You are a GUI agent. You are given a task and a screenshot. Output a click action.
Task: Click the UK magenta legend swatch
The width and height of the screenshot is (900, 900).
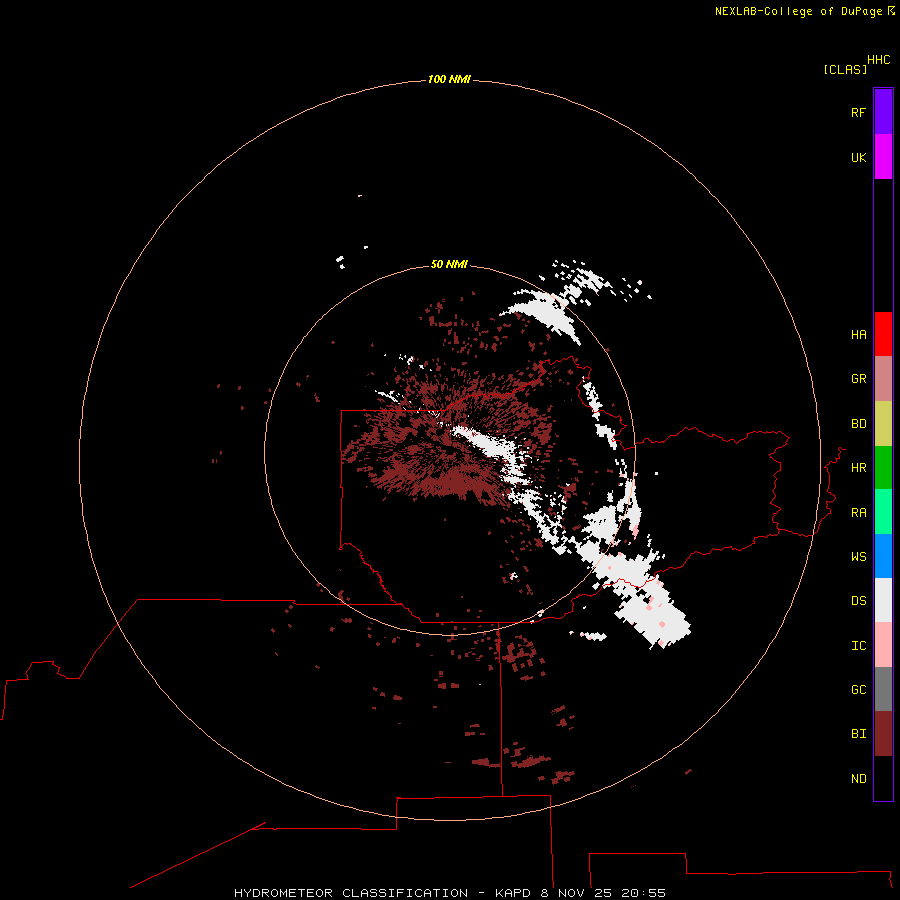pos(883,157)
